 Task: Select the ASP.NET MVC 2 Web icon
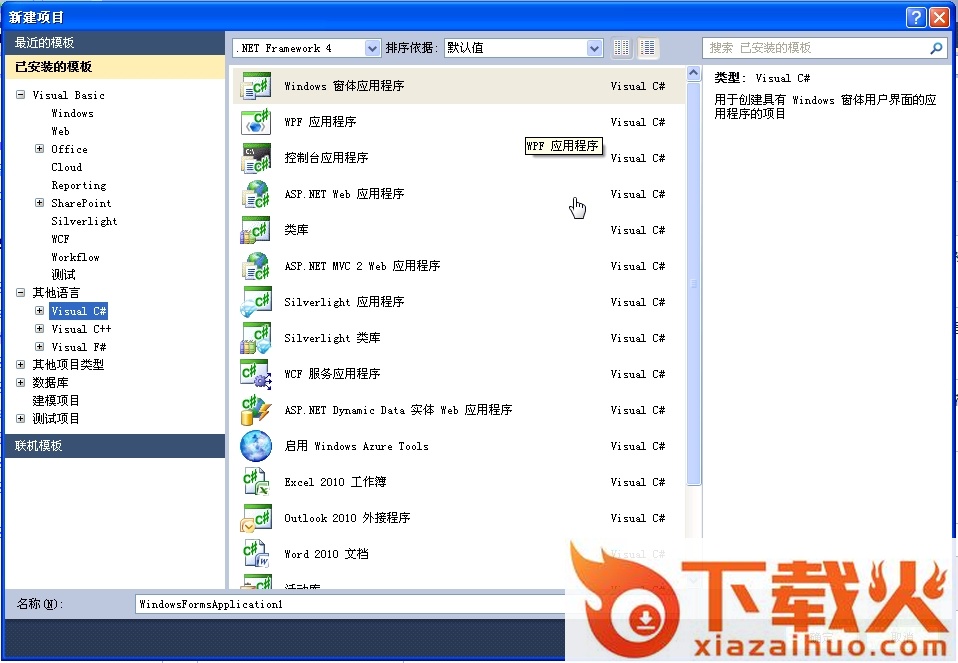255,266
